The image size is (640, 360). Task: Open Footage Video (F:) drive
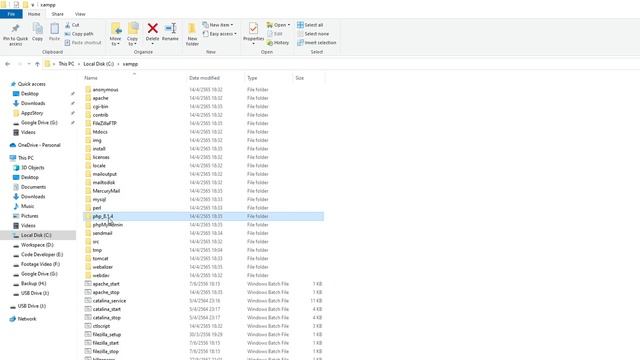pos(40,264)
